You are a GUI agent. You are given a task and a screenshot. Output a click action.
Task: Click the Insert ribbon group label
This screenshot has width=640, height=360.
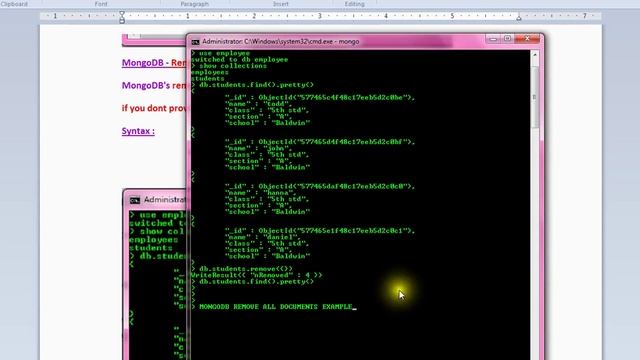[x=280, y=4]
